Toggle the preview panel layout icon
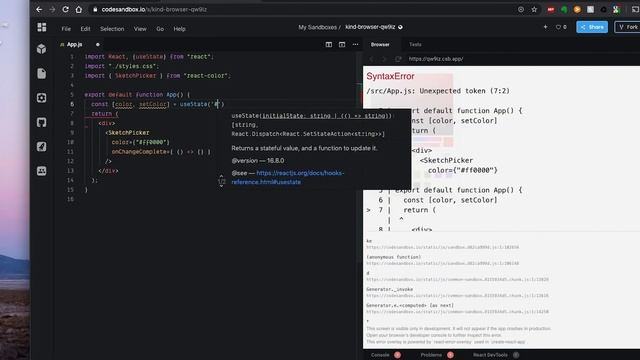The image size is (640, 360). click(x=342, y=44)
